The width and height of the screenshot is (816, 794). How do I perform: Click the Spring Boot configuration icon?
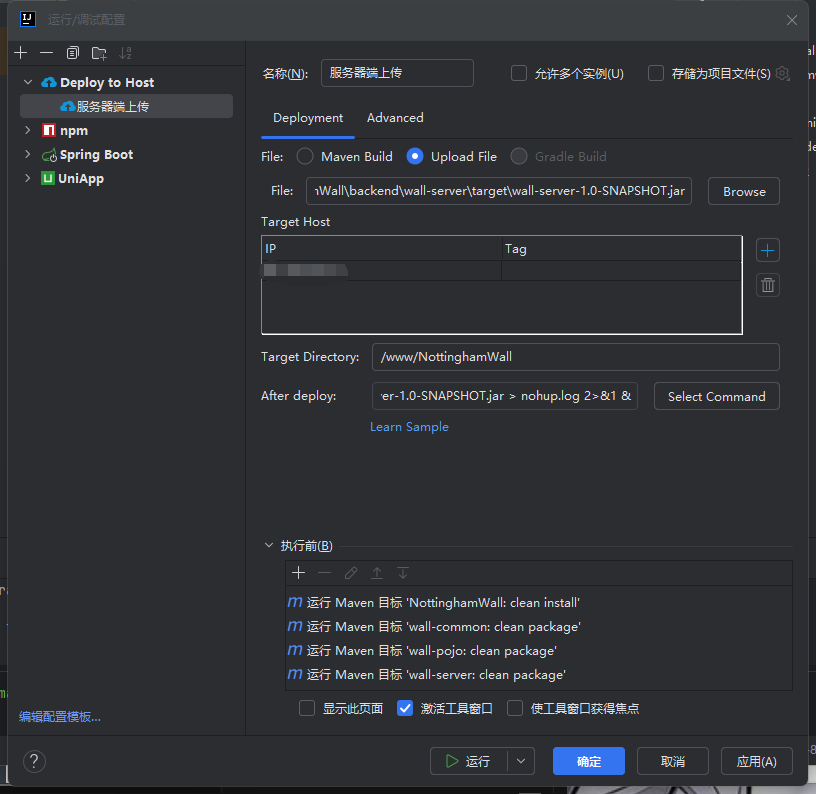coord(49,155)
